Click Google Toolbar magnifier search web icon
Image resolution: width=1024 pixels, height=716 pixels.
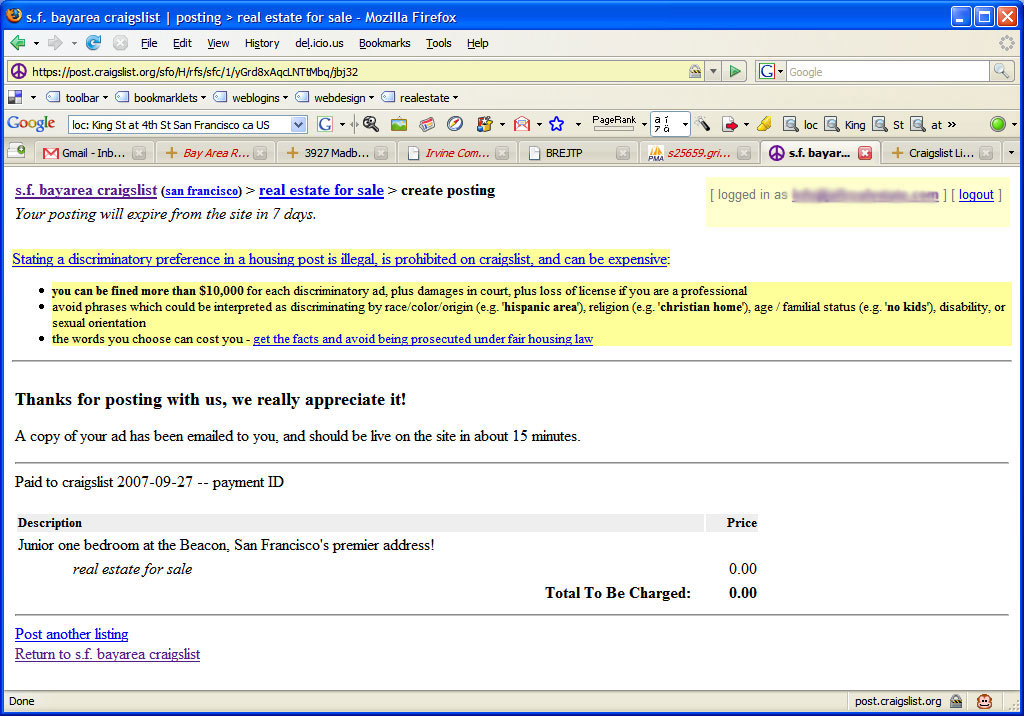coord(370,124)
